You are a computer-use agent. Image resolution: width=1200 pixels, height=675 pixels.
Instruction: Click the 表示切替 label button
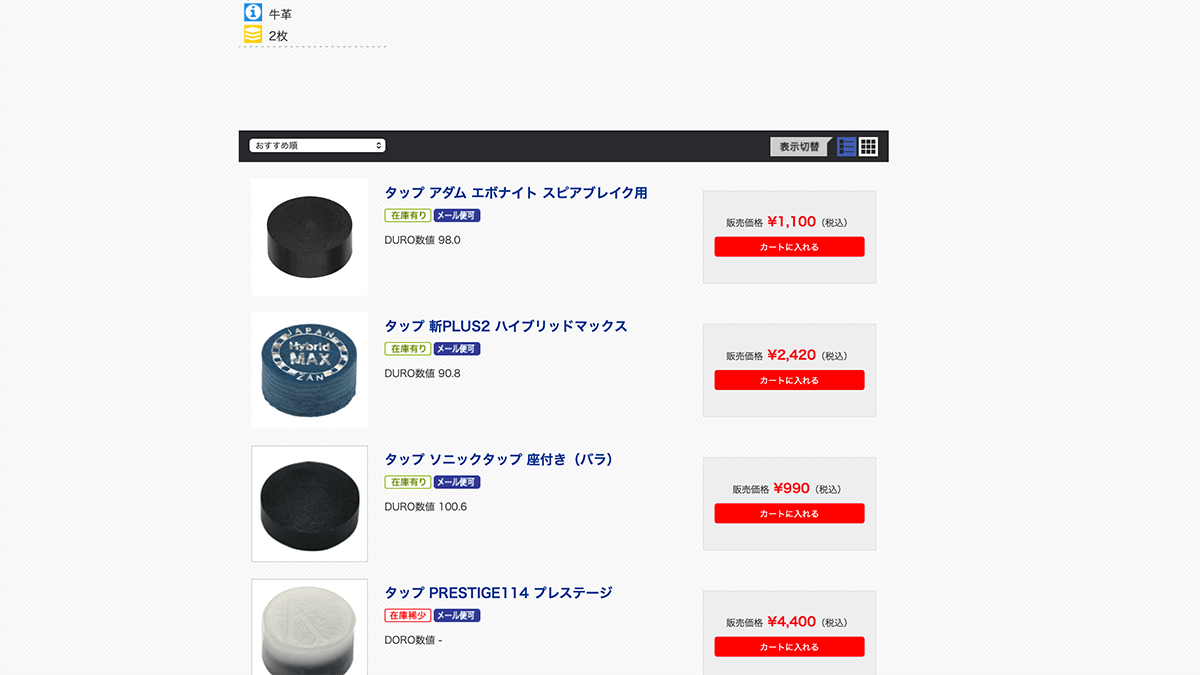(800, 146)
